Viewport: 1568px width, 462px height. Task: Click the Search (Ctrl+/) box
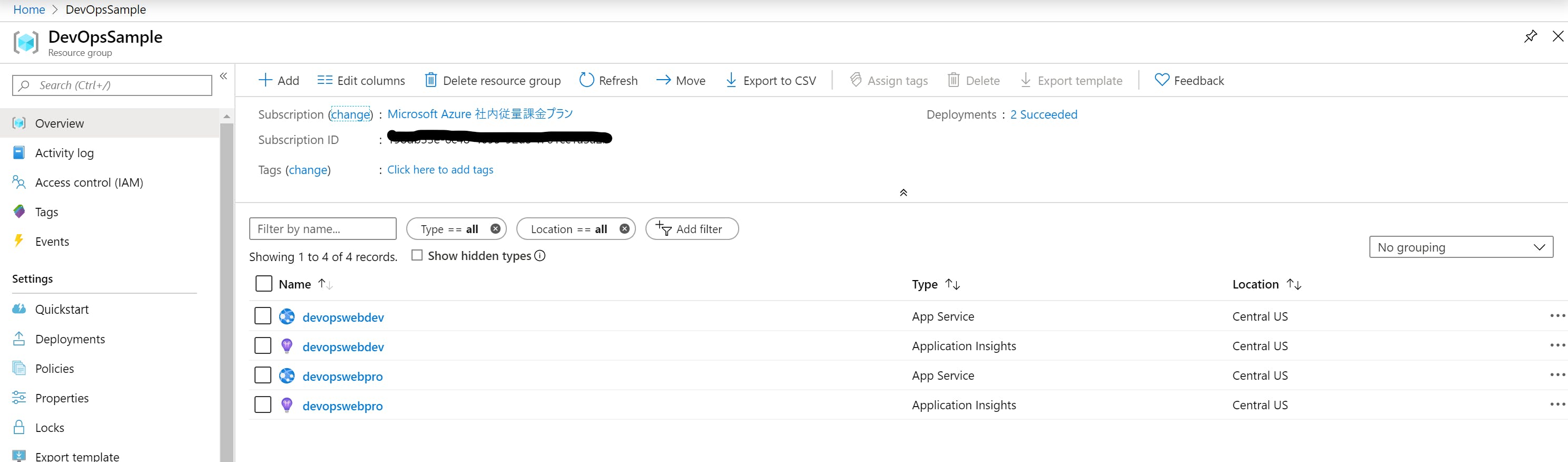112,85
